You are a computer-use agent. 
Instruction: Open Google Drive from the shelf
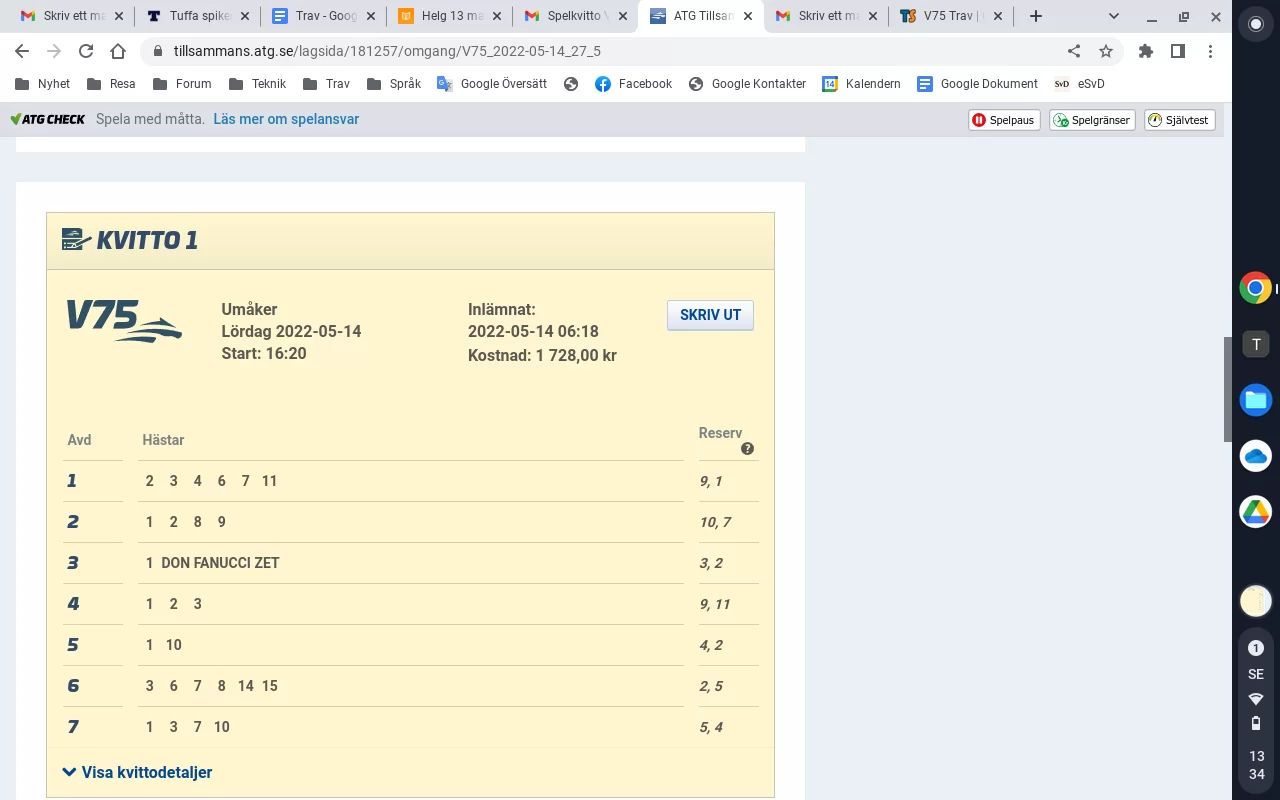pyautogui.click(x=1256, y=511)
